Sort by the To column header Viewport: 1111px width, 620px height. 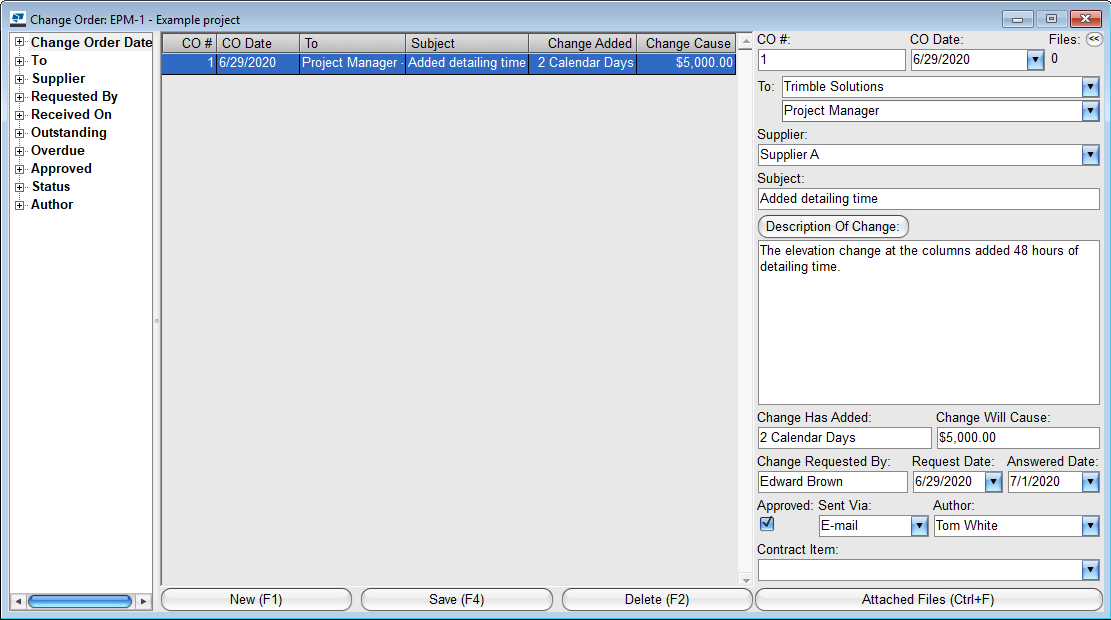click(x=352, y=43)
